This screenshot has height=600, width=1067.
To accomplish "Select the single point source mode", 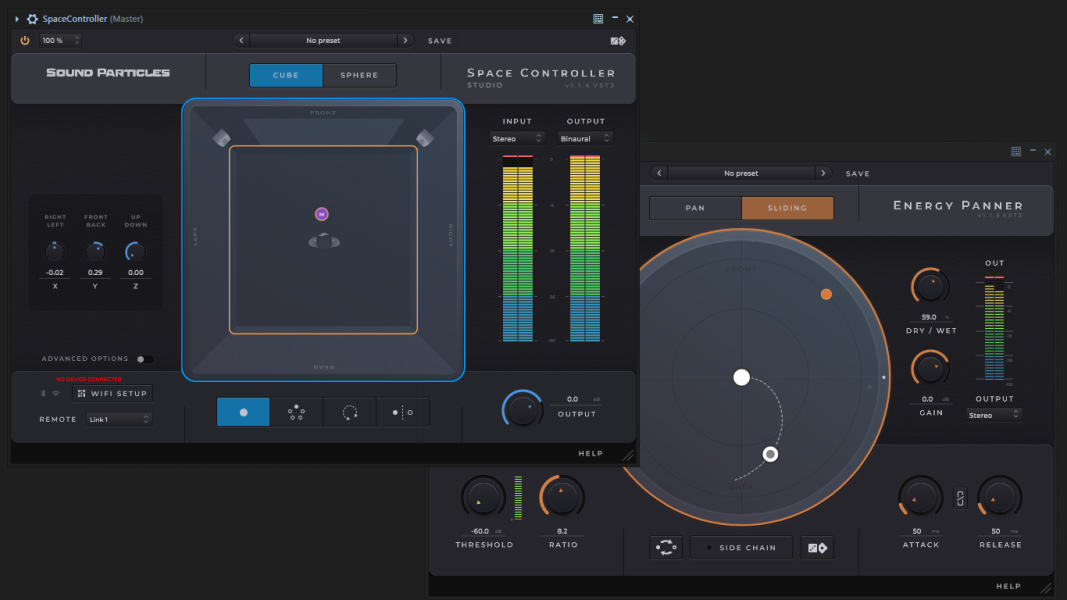I will [243, 412].
